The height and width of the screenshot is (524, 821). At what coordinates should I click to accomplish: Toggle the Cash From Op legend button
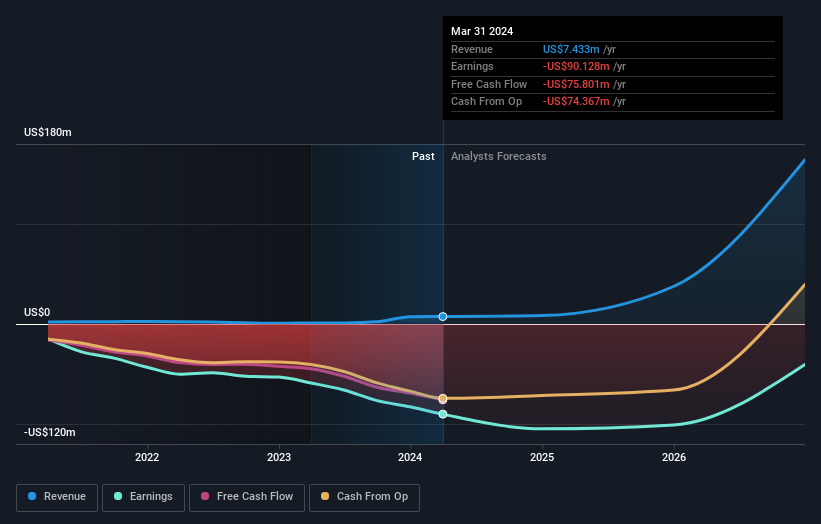(x=364, y=497)
